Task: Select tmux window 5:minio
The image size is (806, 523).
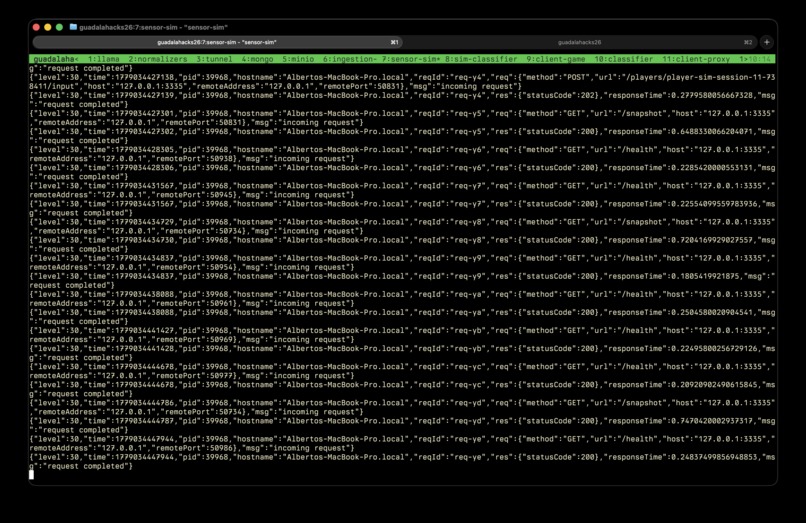Action: (x=298, y=59)
